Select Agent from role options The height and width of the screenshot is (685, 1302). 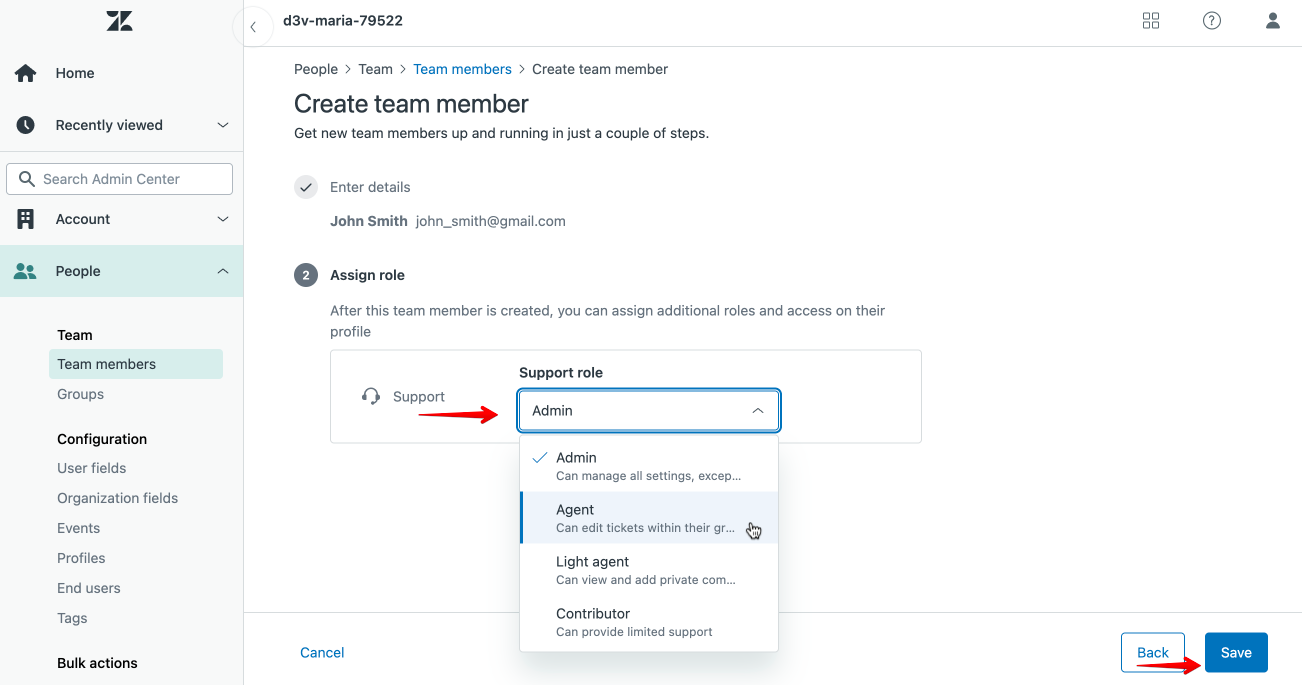tap(648, 518)
